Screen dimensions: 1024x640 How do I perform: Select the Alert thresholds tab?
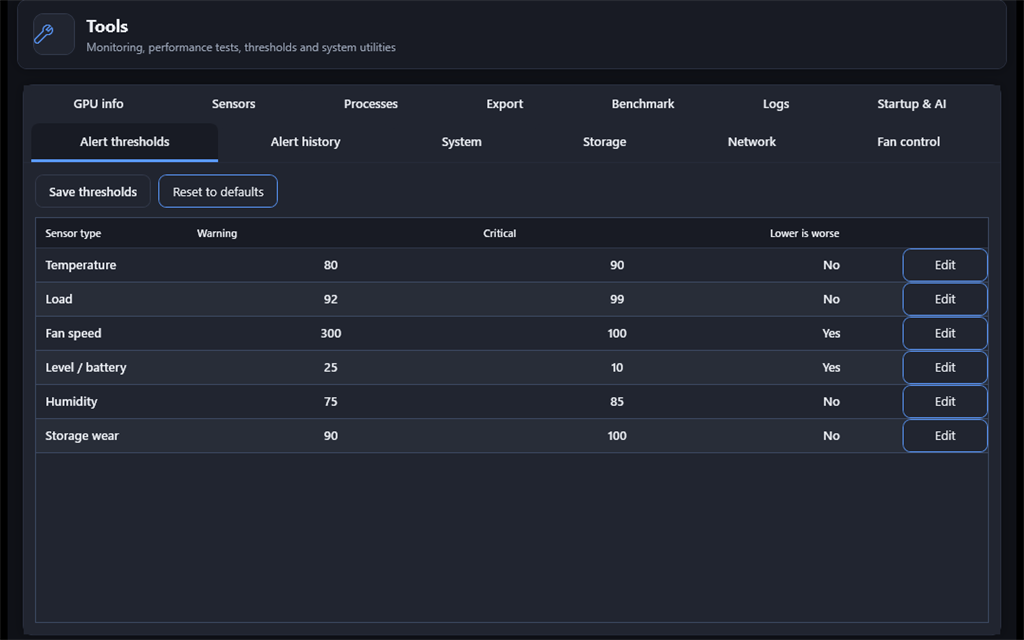coord(125,142)
